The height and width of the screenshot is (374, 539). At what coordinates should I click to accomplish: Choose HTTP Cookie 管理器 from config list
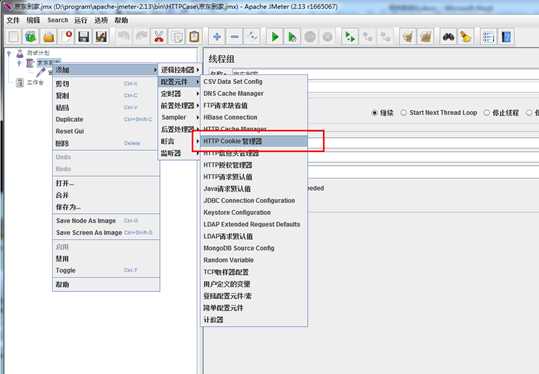(254, 141)
